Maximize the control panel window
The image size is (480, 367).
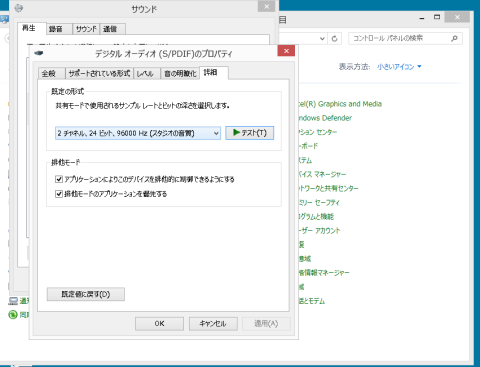(437, 17)
